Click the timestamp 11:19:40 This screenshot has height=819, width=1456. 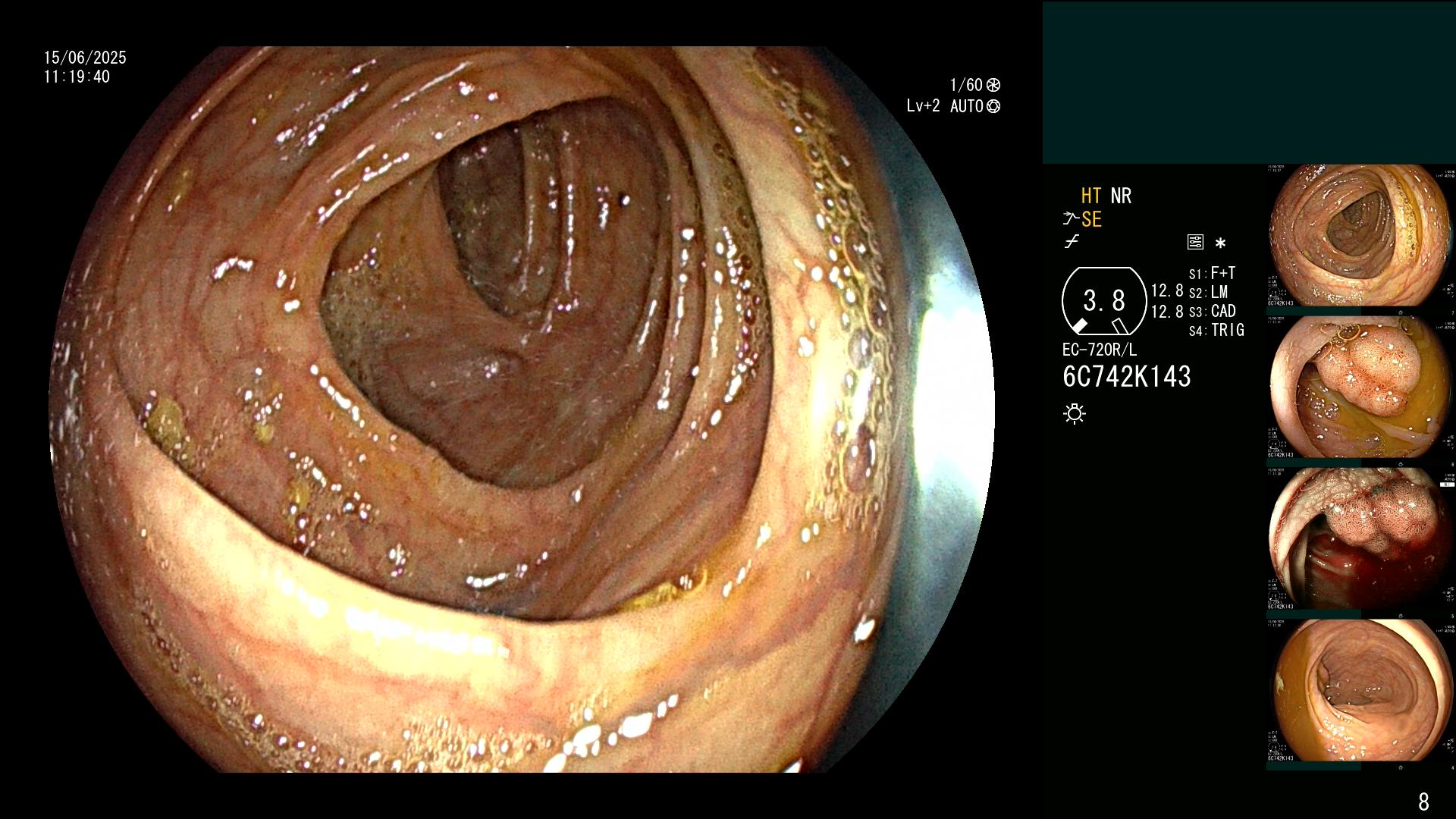coord(77,77)
